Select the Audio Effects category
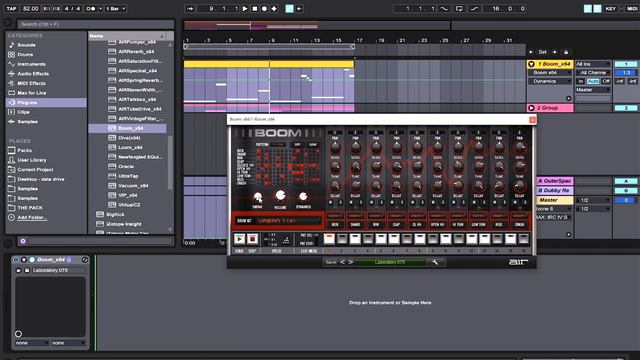The height and width of the screenshot is (360, 640). click(33, 73)
